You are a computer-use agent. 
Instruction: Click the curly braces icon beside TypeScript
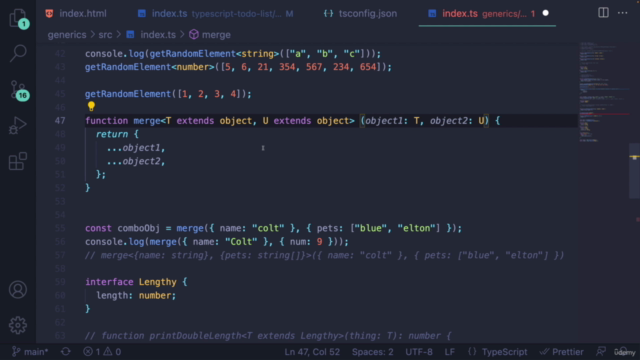[x=472, y=351]
